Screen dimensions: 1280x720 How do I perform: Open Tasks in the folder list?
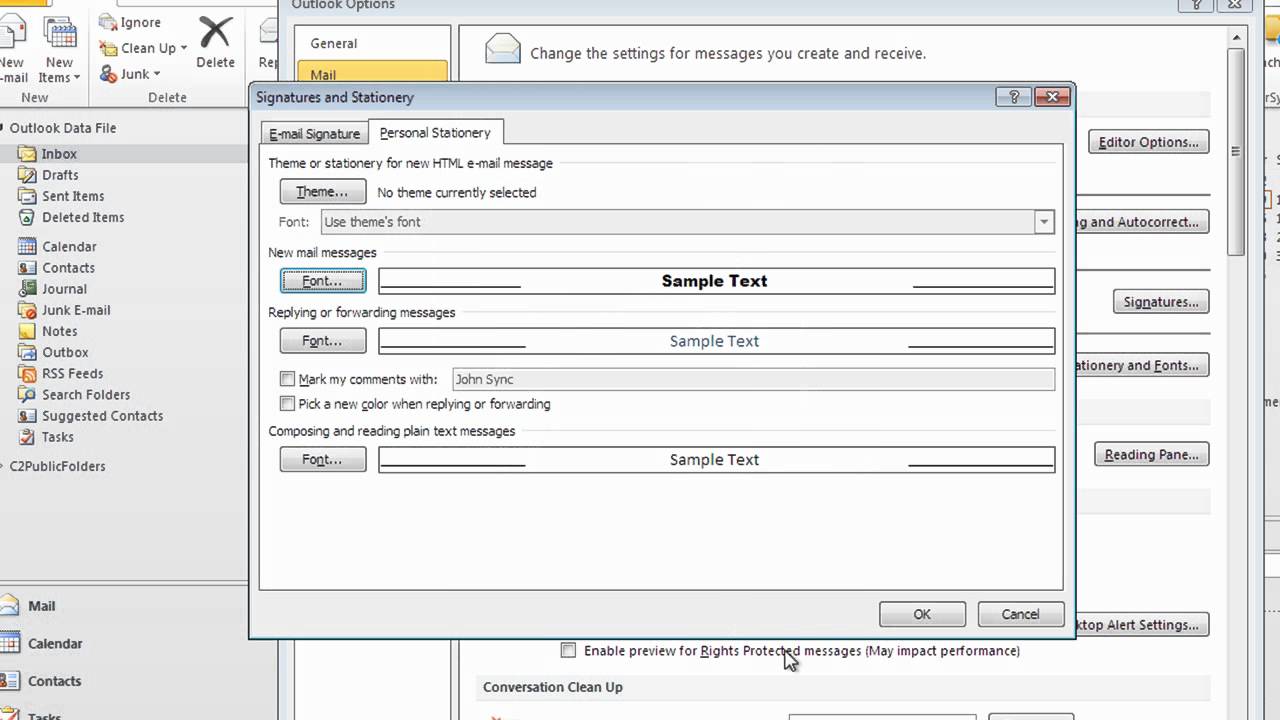[57, 437]
